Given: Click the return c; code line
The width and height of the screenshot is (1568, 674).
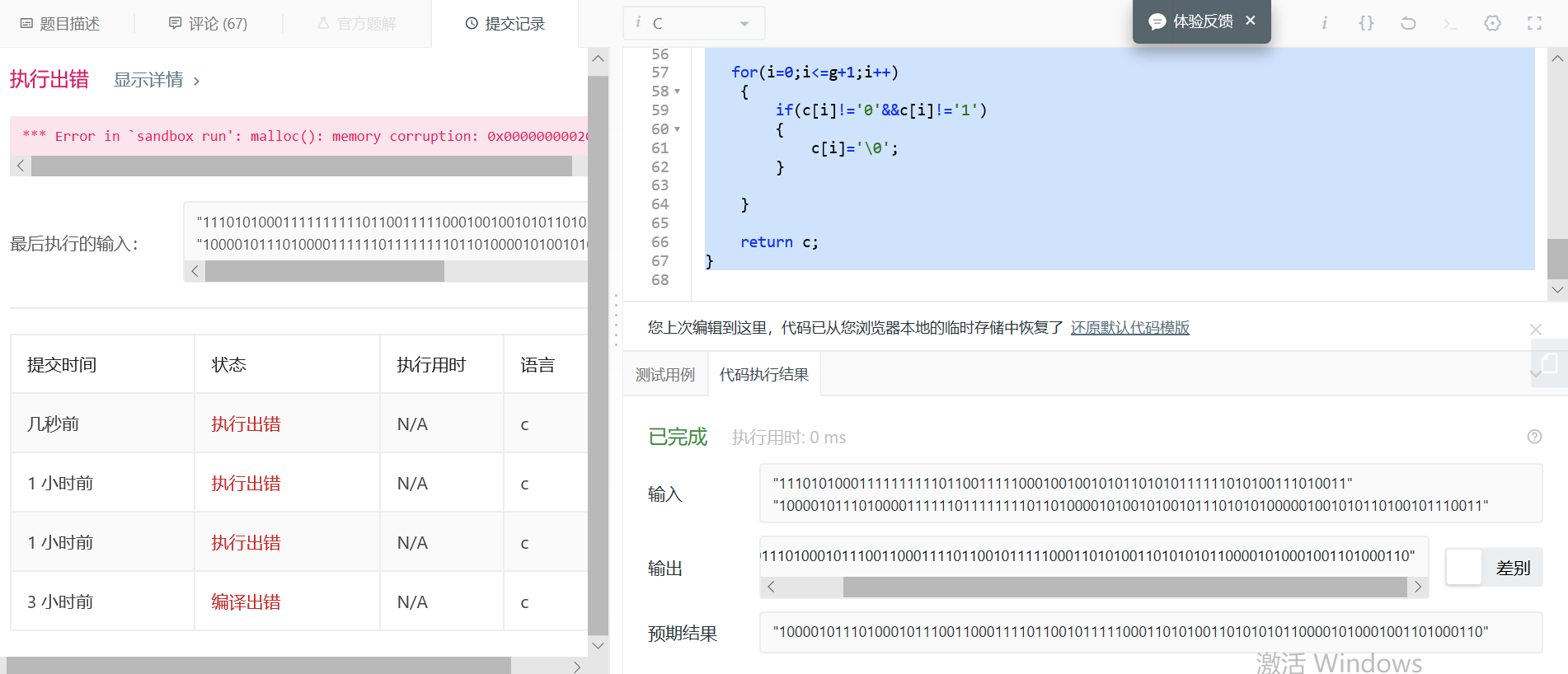Looking at the screenshot, I should click(779, 242).
